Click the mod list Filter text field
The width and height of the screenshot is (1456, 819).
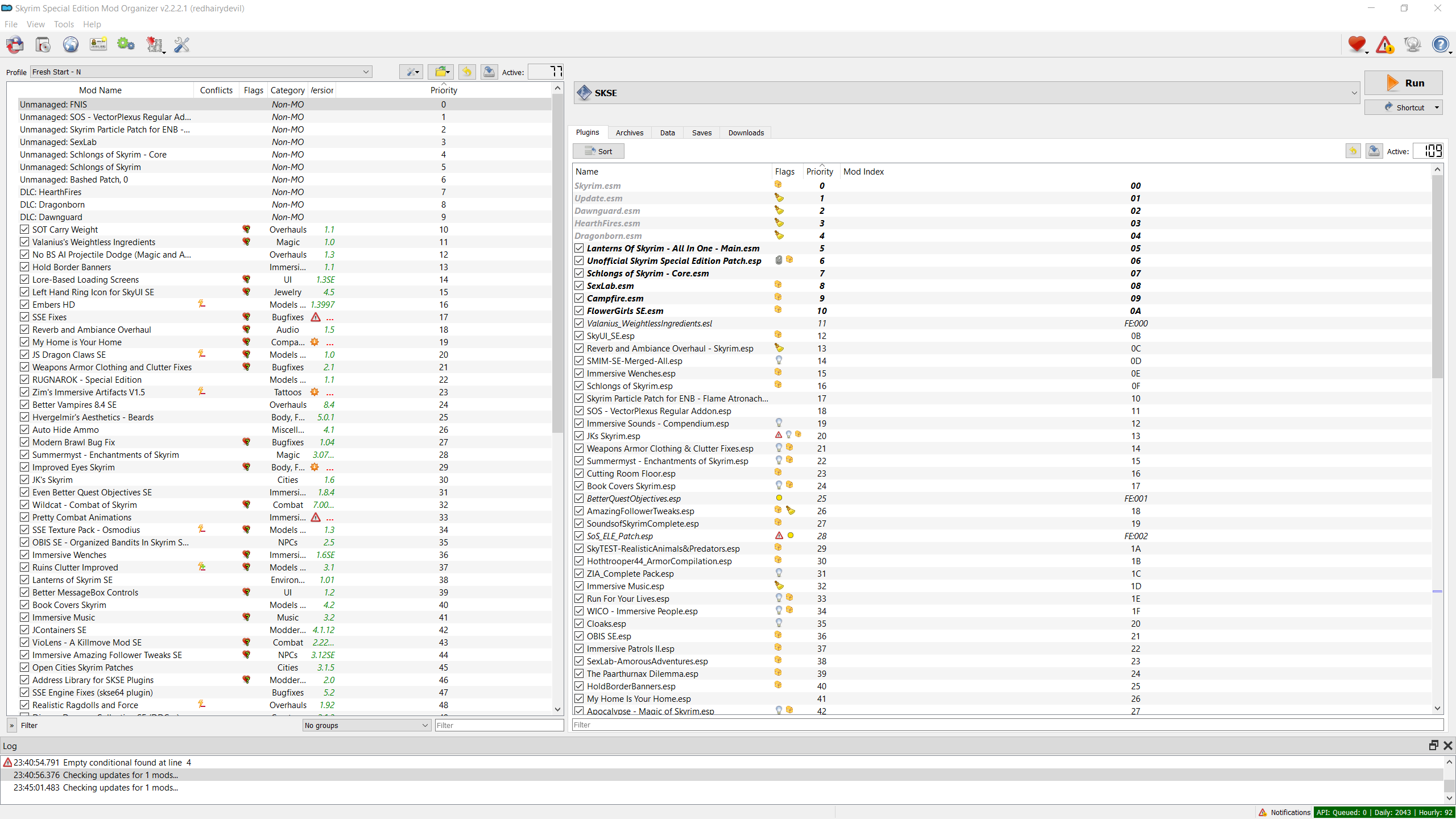pos(499,725)
